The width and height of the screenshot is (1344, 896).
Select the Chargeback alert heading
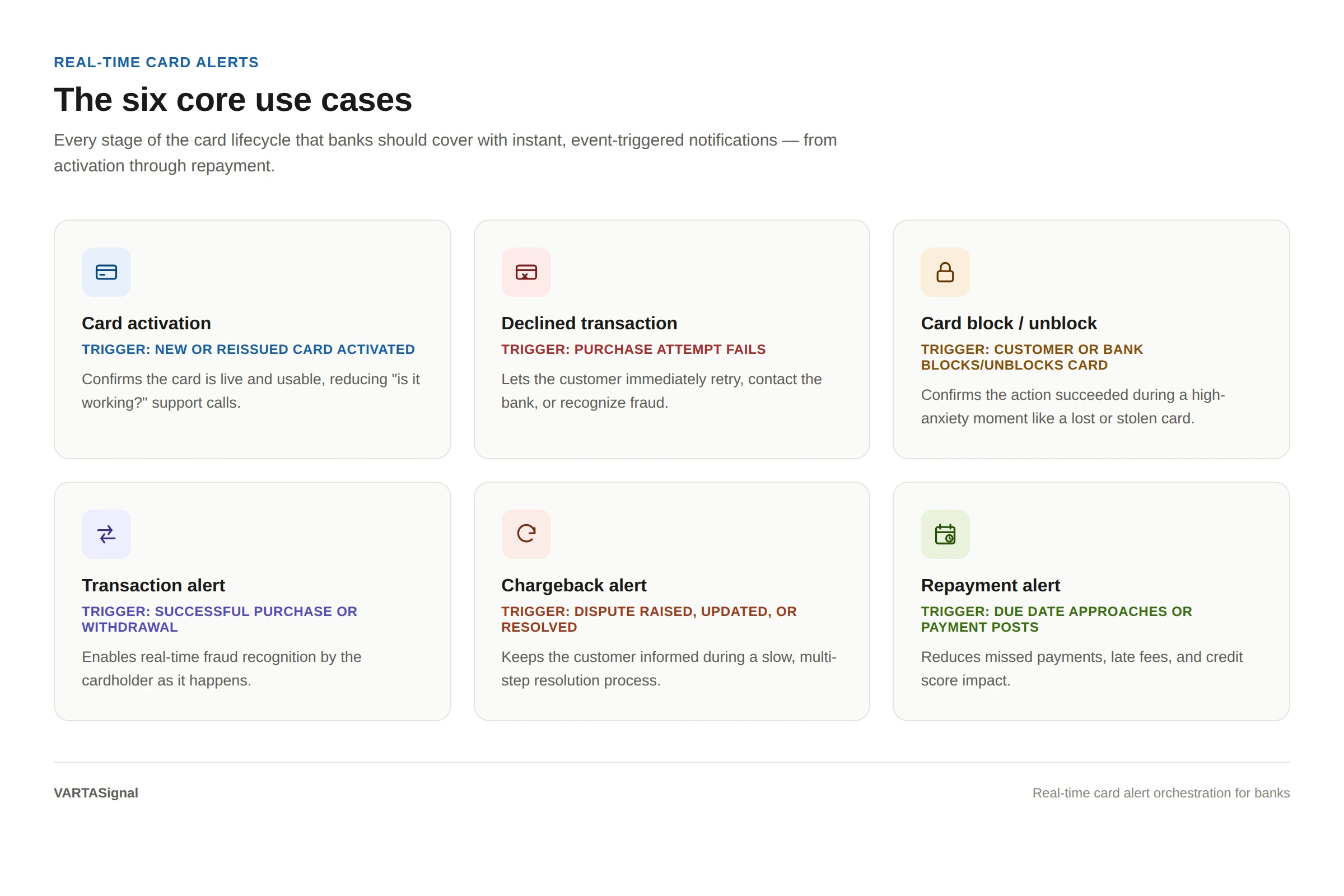pyautogui.click(x=573, y=586)
